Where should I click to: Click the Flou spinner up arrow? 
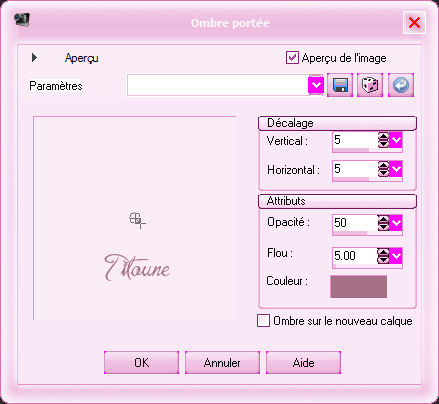pyautogui.click(x=383, y=252)
